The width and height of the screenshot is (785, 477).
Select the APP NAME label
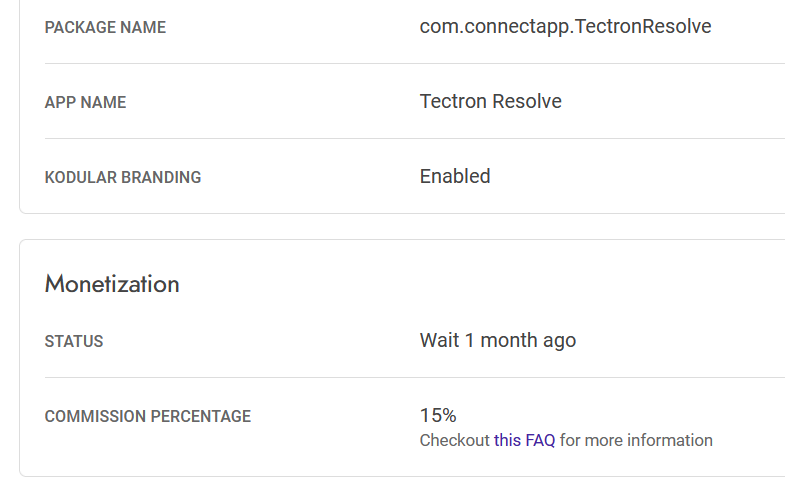(x=85, y=103)
